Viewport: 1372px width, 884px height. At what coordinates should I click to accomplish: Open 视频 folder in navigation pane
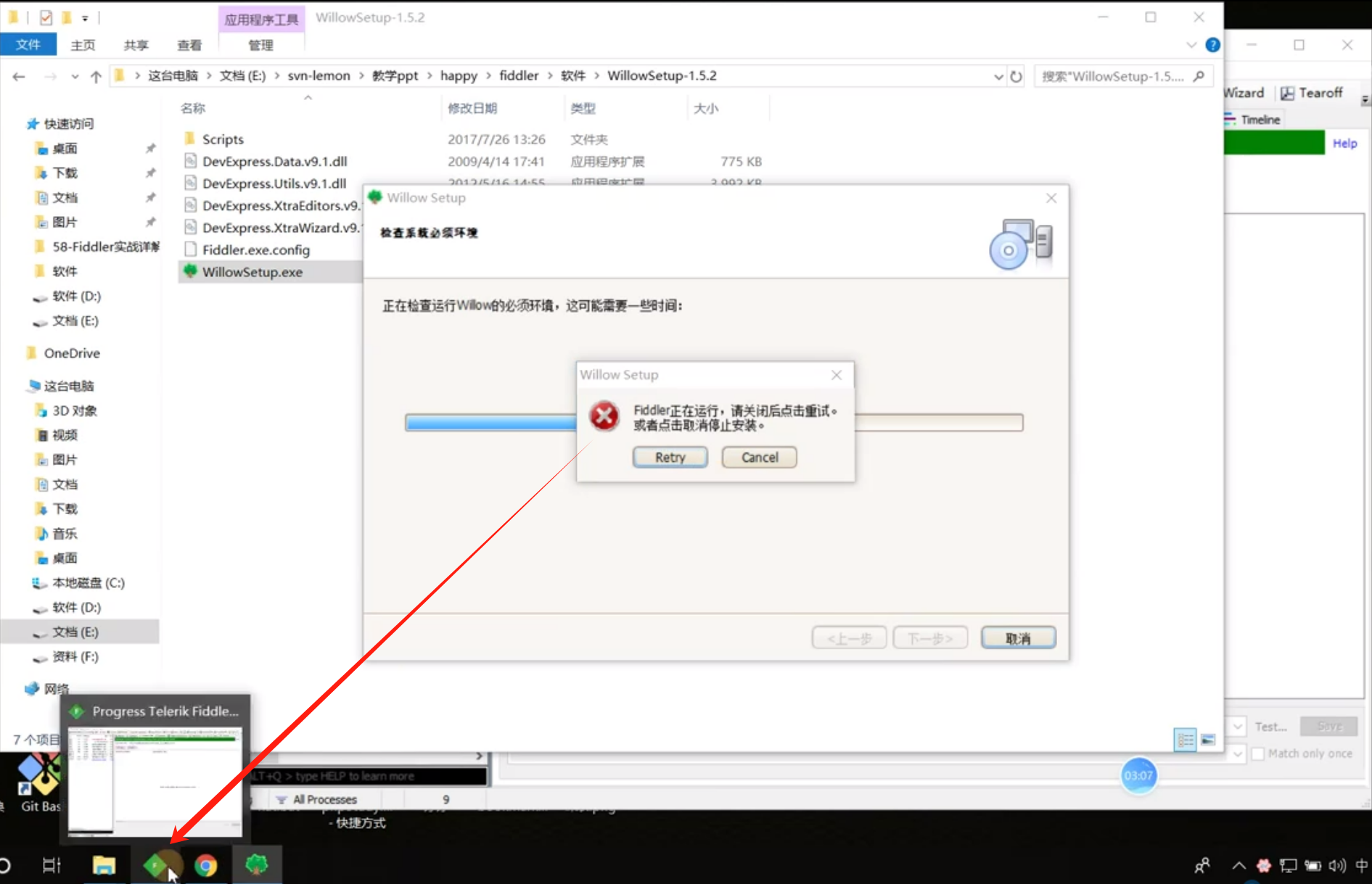point(65,435)
